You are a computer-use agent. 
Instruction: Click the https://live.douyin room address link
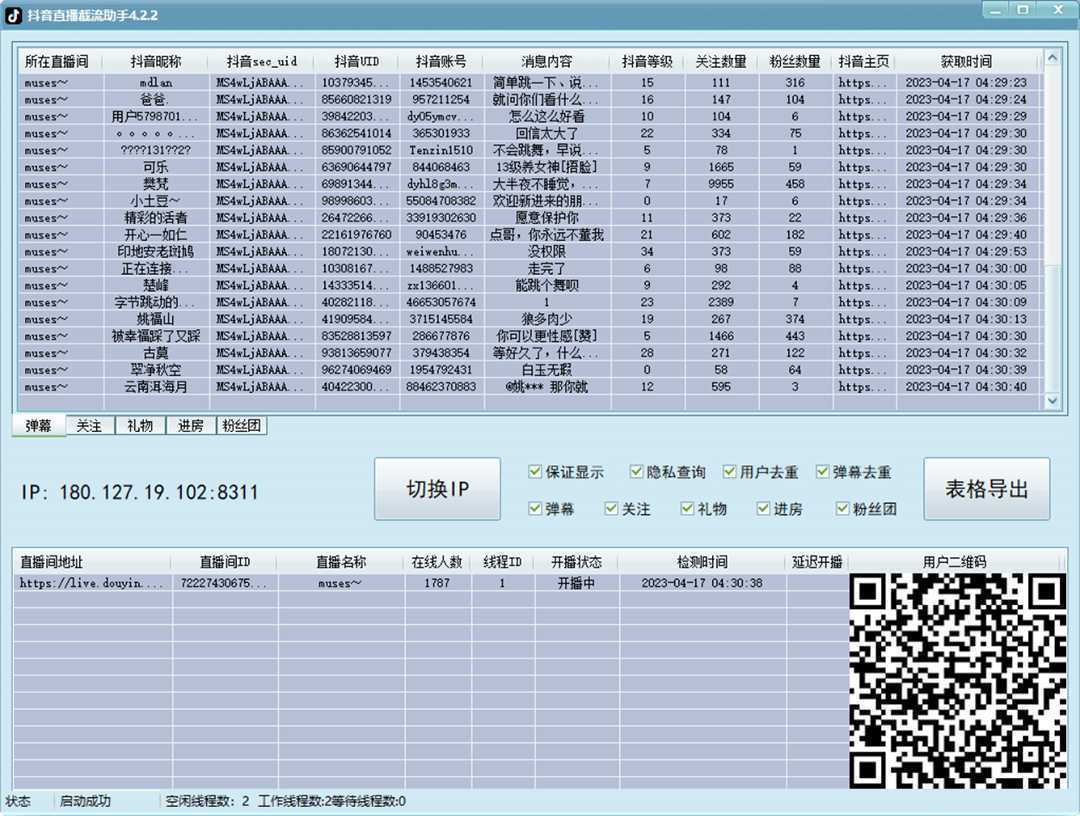93,582
